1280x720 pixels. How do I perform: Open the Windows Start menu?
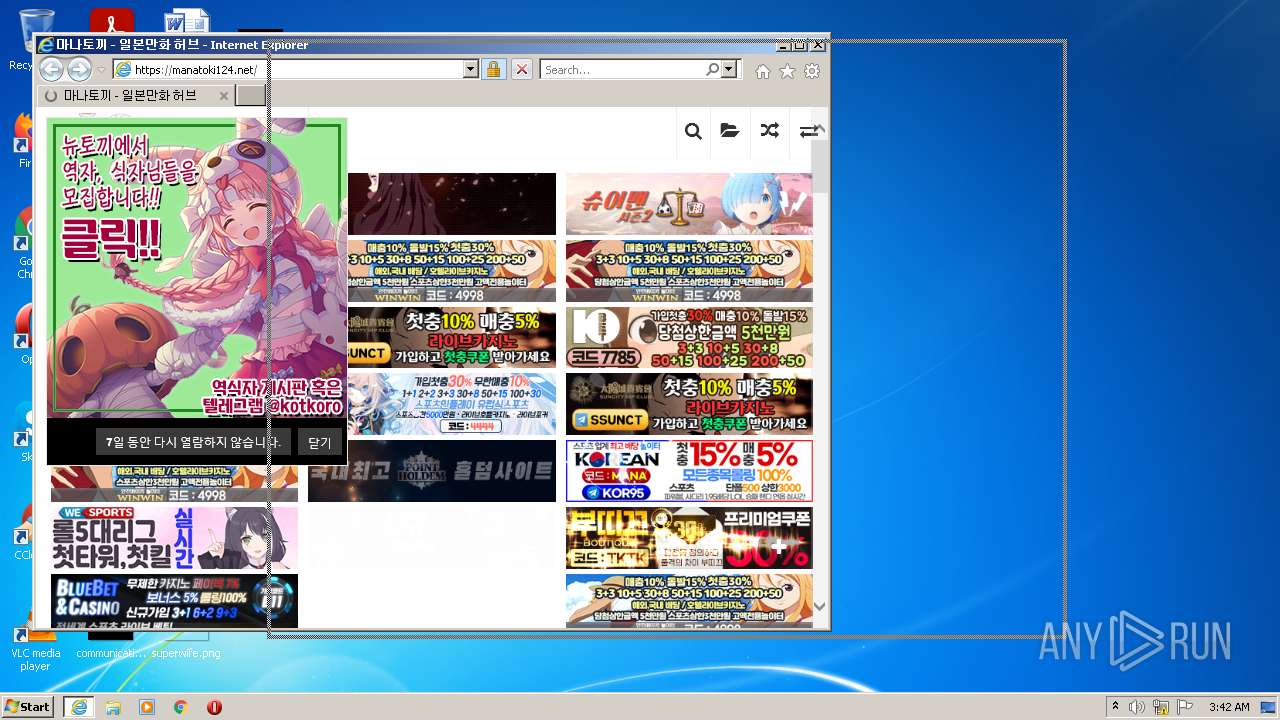27,706
